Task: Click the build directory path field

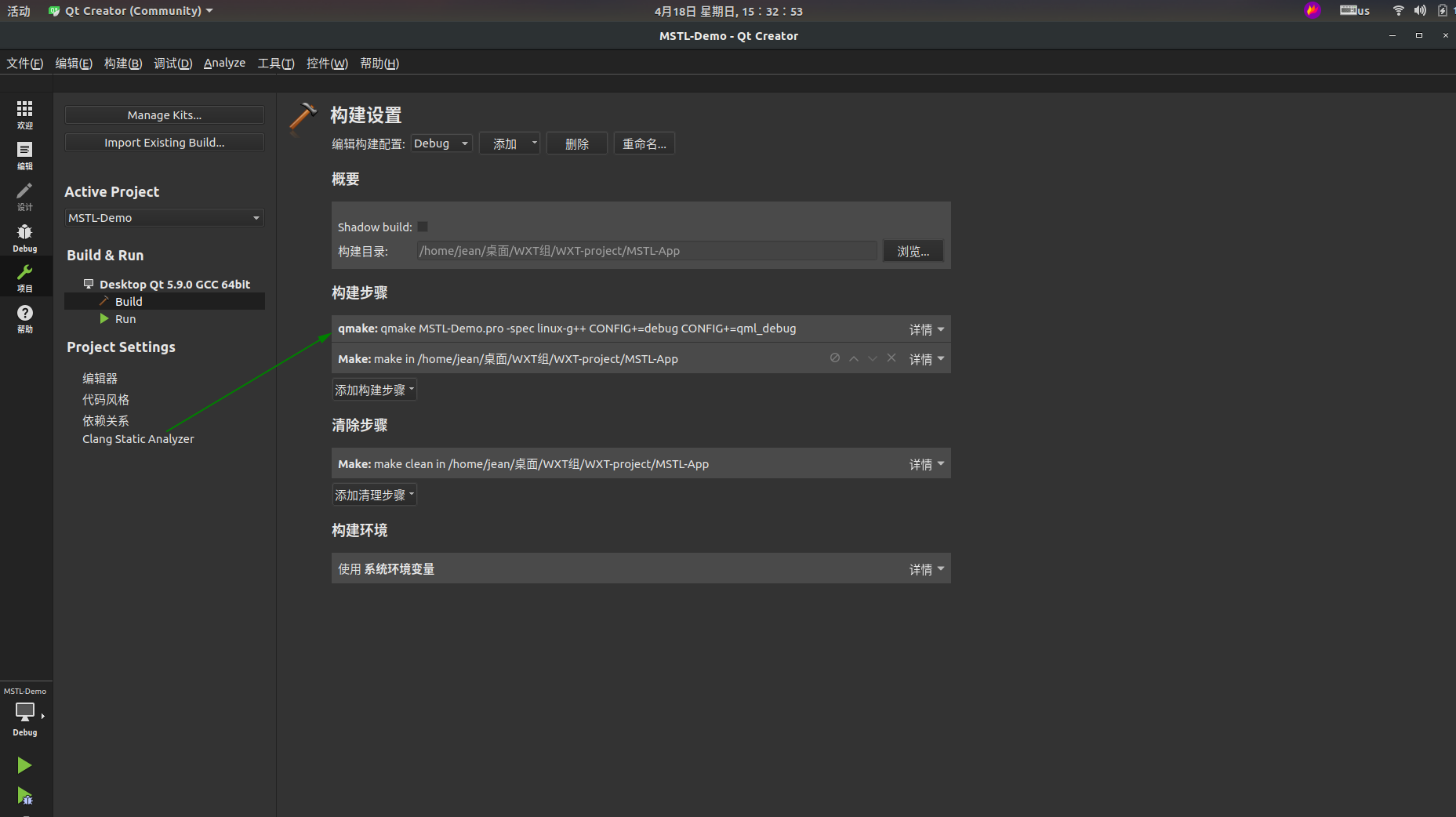Action: click(x=644, y=250)
